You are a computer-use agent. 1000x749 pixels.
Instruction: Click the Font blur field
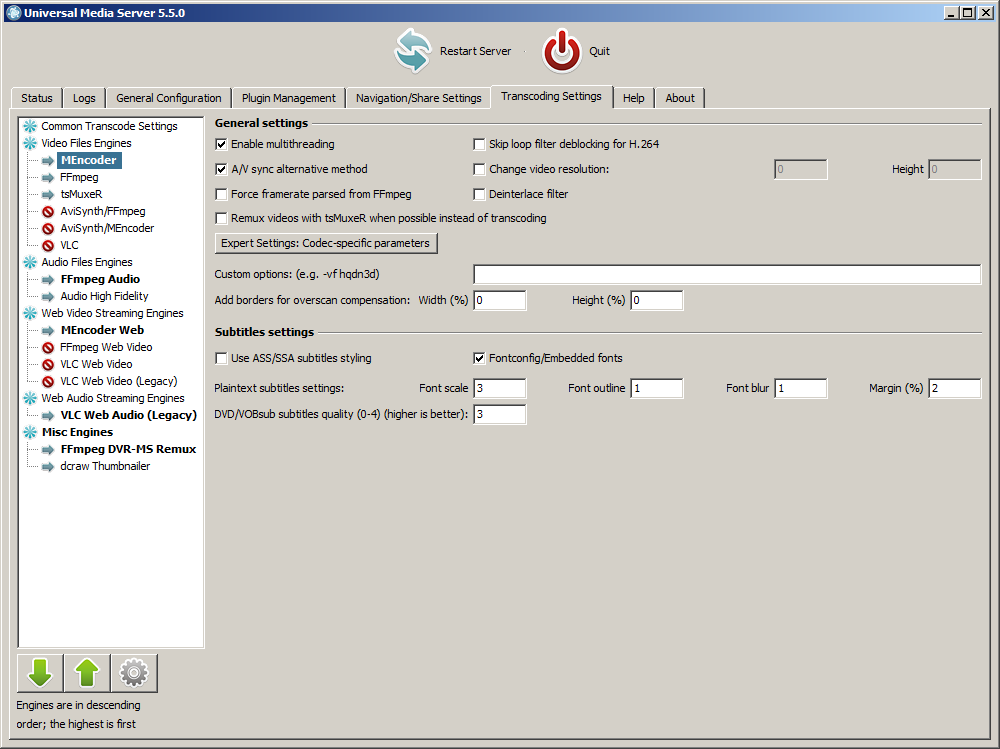800,388
